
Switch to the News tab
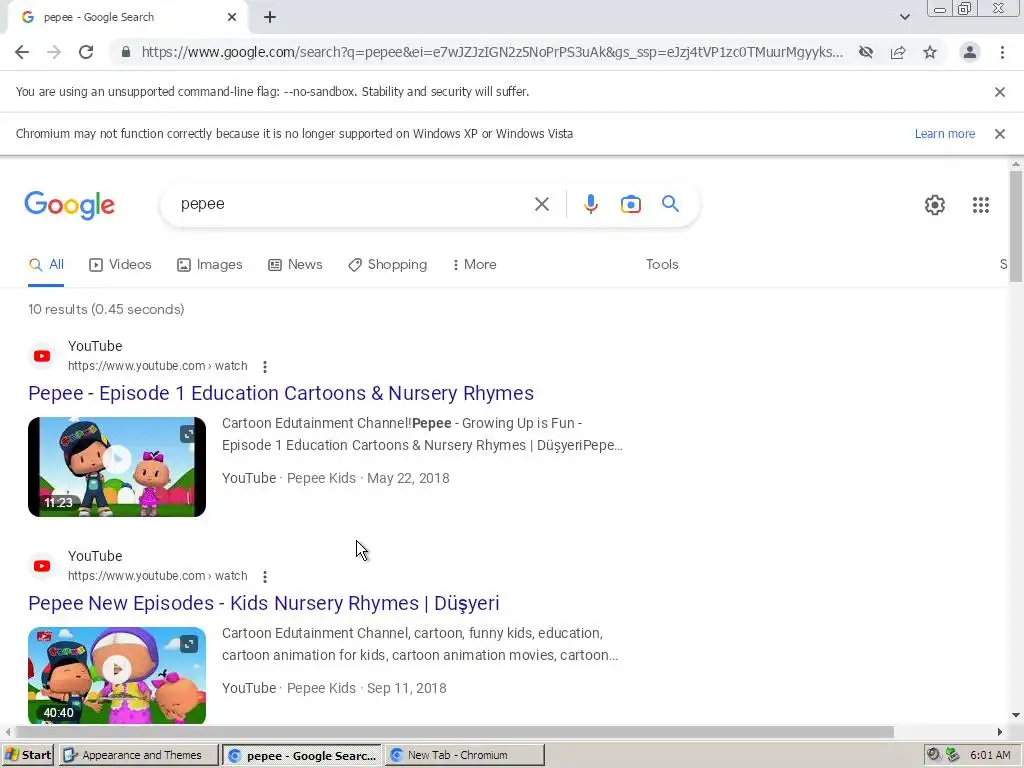[x=295, y=264]
